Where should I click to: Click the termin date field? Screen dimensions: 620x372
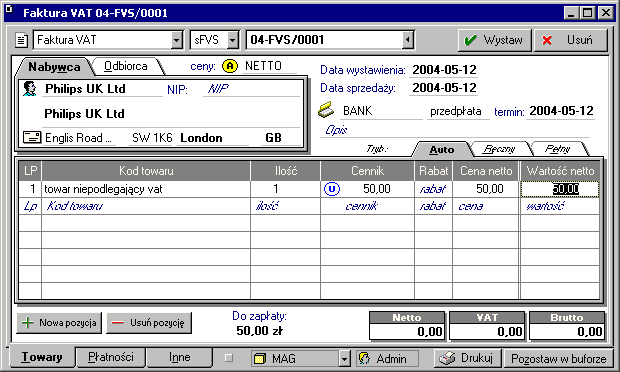561,111
